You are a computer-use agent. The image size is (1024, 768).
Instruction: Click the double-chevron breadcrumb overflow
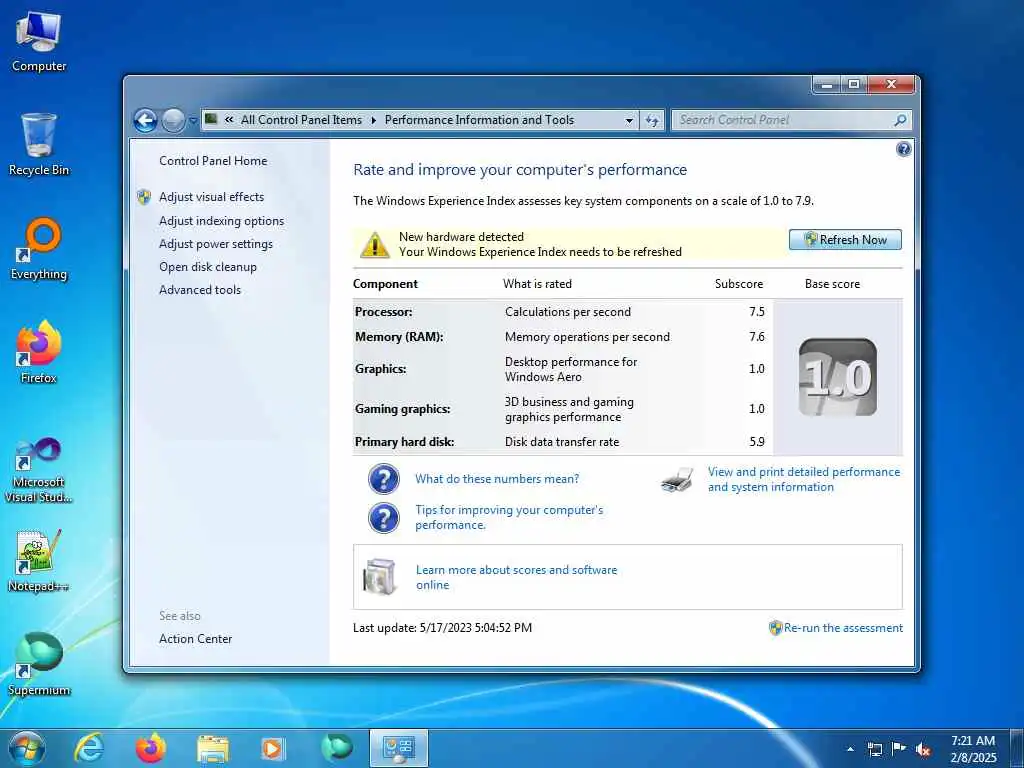click(x=229, y=120)
